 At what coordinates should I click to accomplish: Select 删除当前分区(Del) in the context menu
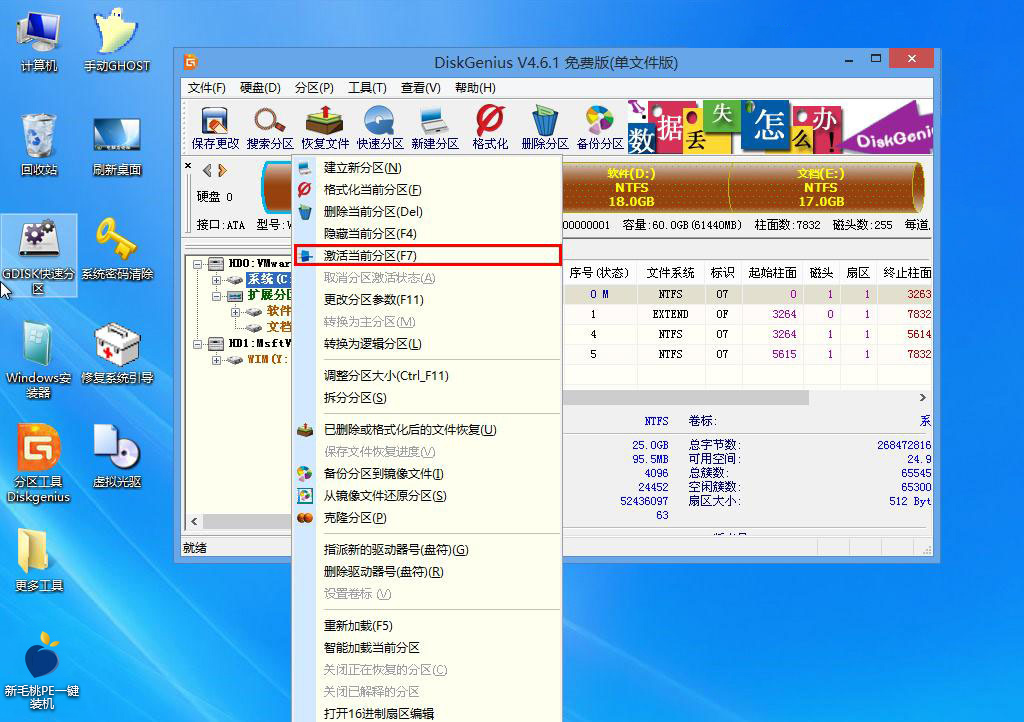(x=428, y=212)
